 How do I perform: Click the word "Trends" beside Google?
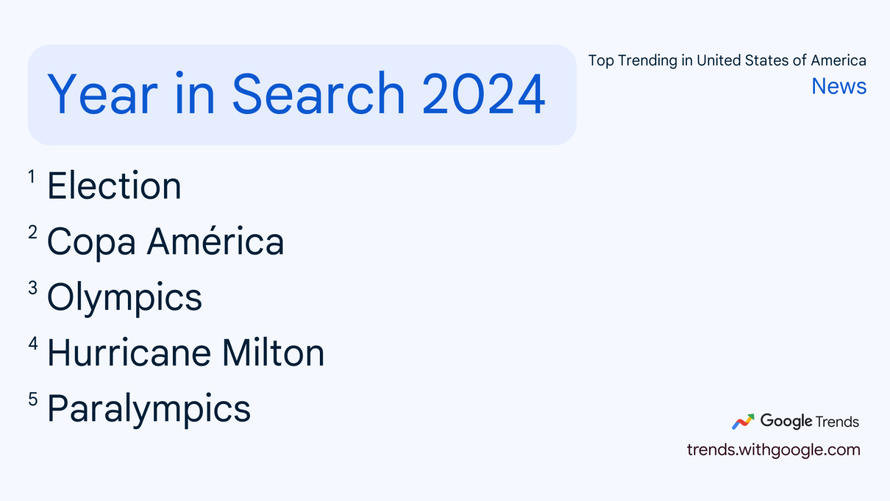(x=838, y=422)
